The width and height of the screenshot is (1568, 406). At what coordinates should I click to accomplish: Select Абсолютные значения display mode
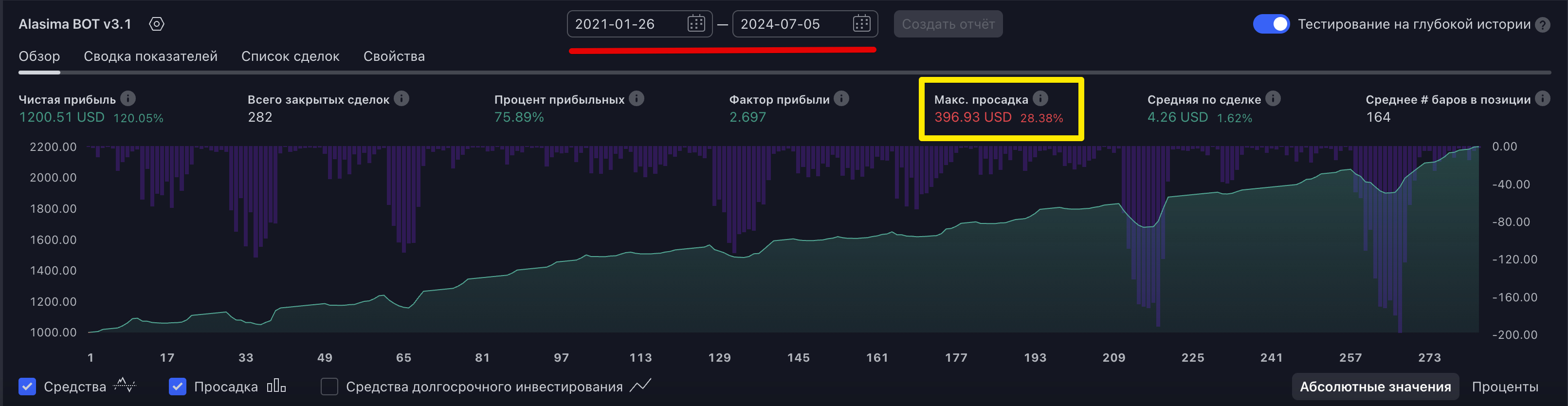1375,387
